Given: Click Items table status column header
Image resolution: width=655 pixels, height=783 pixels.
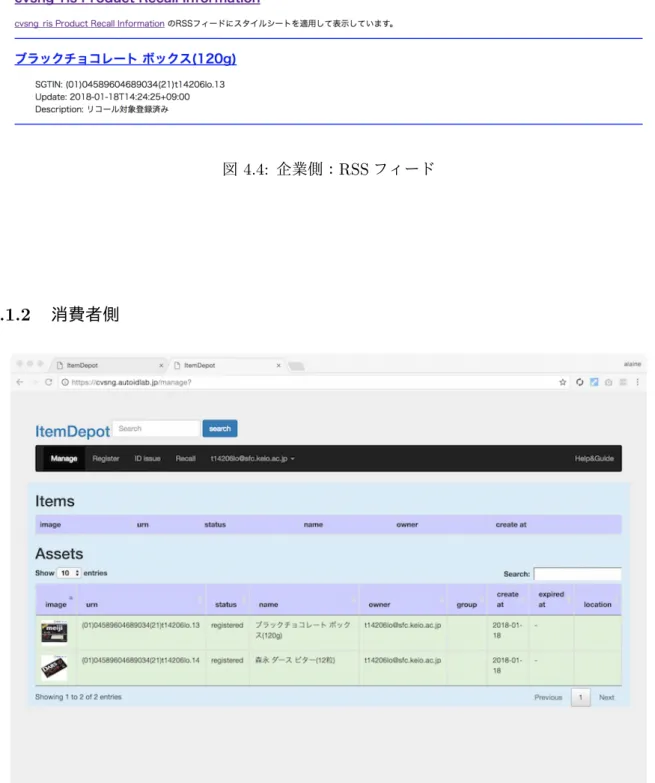Looking at the screenshot, I should (215, 524).
